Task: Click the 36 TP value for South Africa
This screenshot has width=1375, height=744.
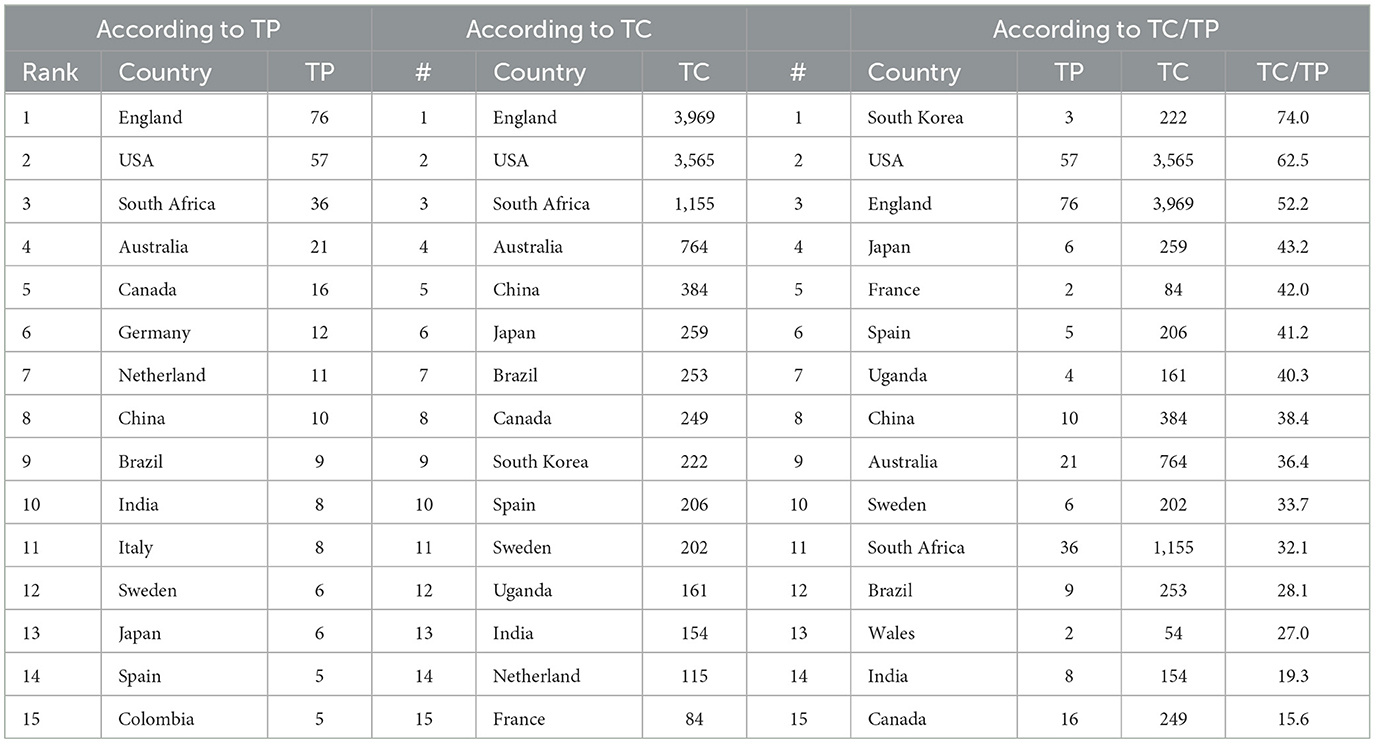Action: pos(319,204)
